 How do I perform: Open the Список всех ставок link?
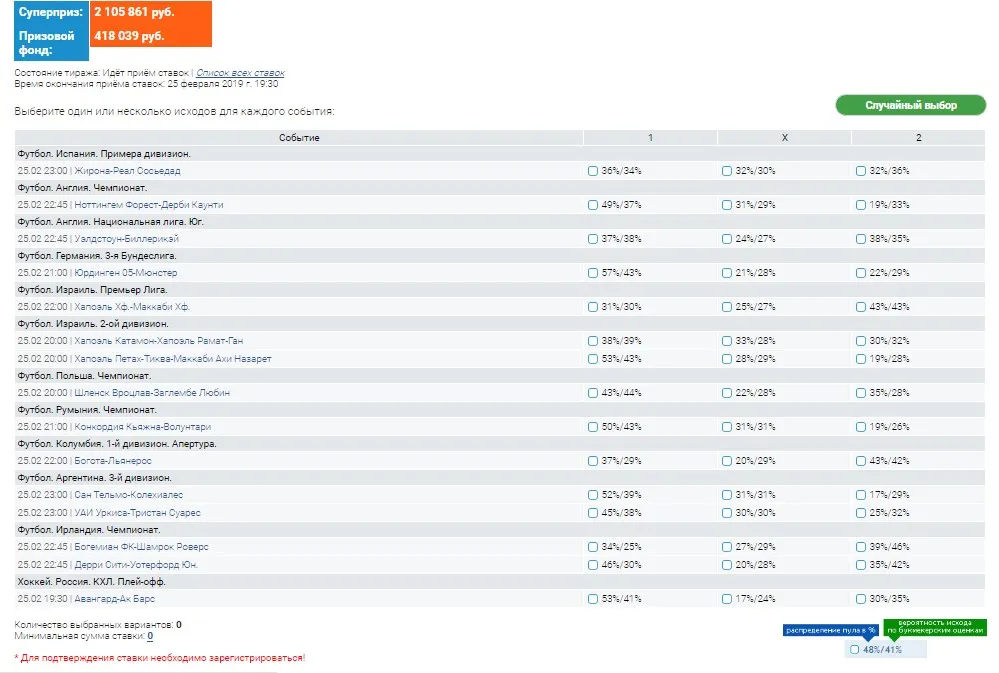[x=240, y=73]
